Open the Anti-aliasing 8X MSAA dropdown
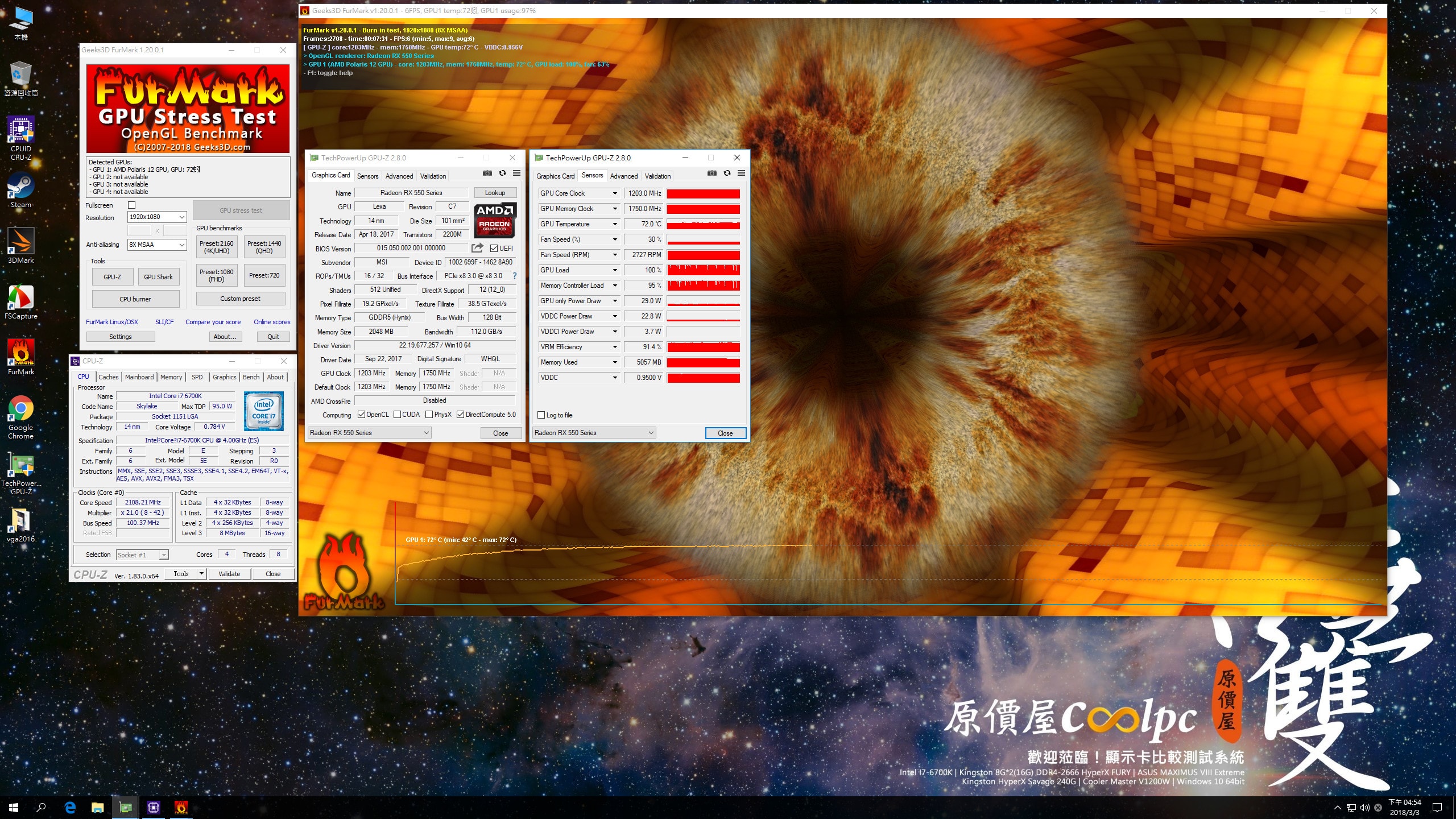Viewport: 1456px width, 819px height. tap(157, 245)
